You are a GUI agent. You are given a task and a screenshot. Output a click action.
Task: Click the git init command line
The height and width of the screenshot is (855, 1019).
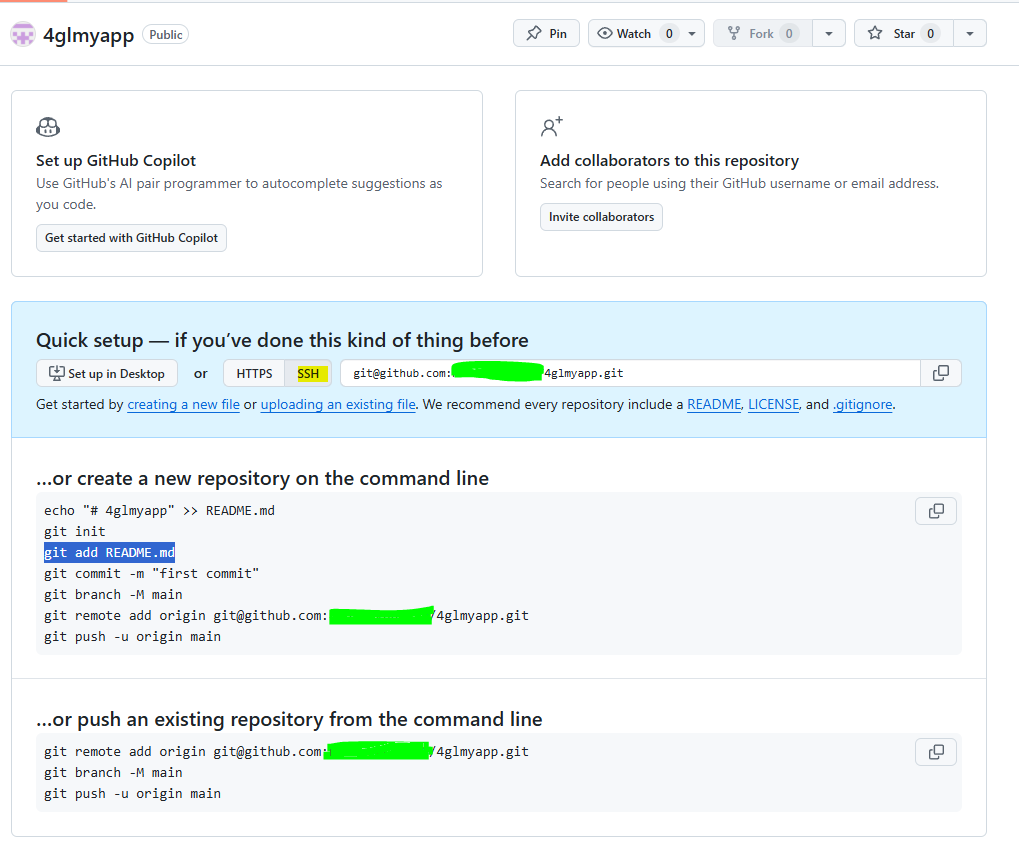pos(75,531)
